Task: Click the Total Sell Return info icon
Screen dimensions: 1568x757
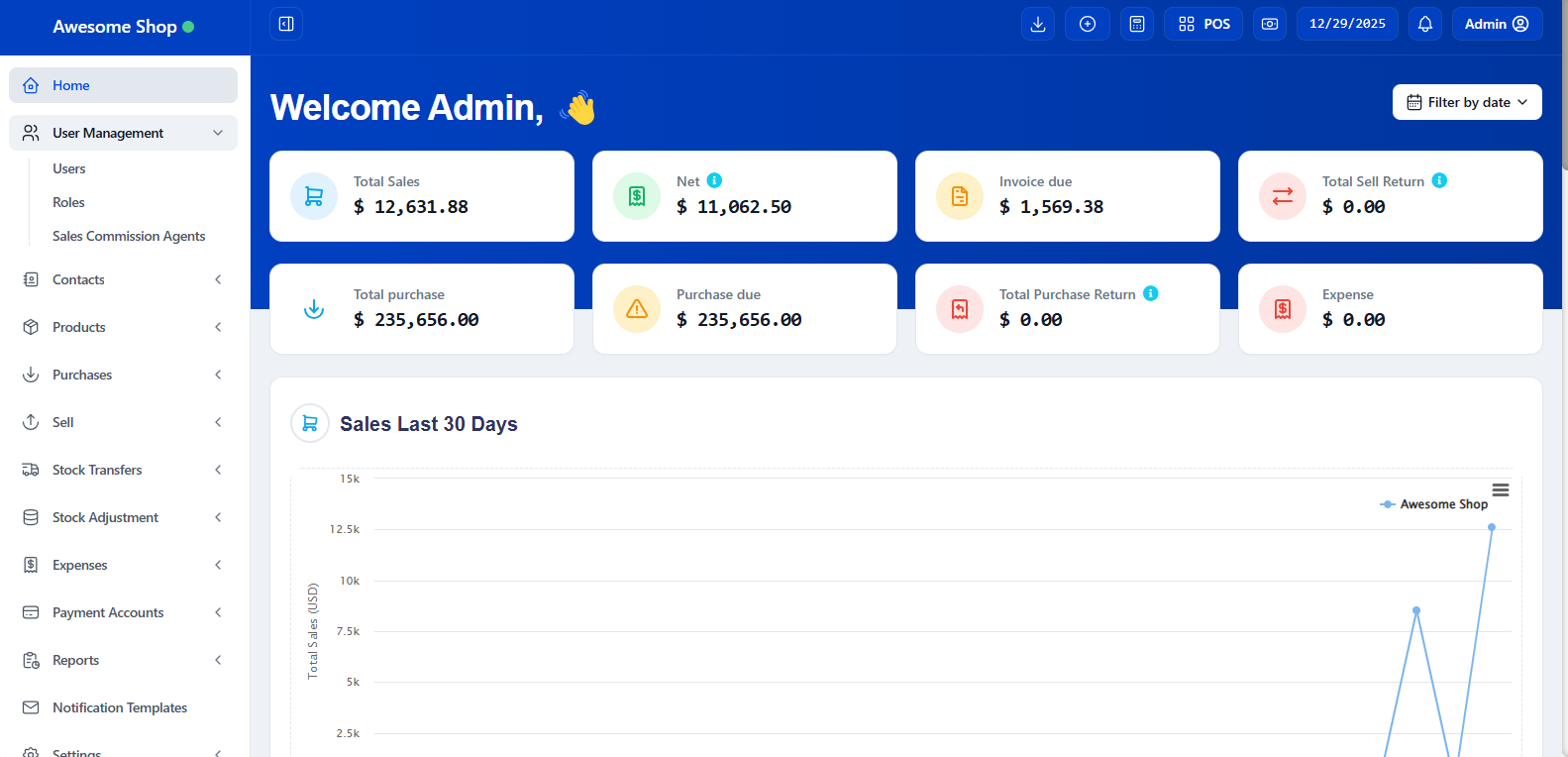Action: coord(1439,180)
